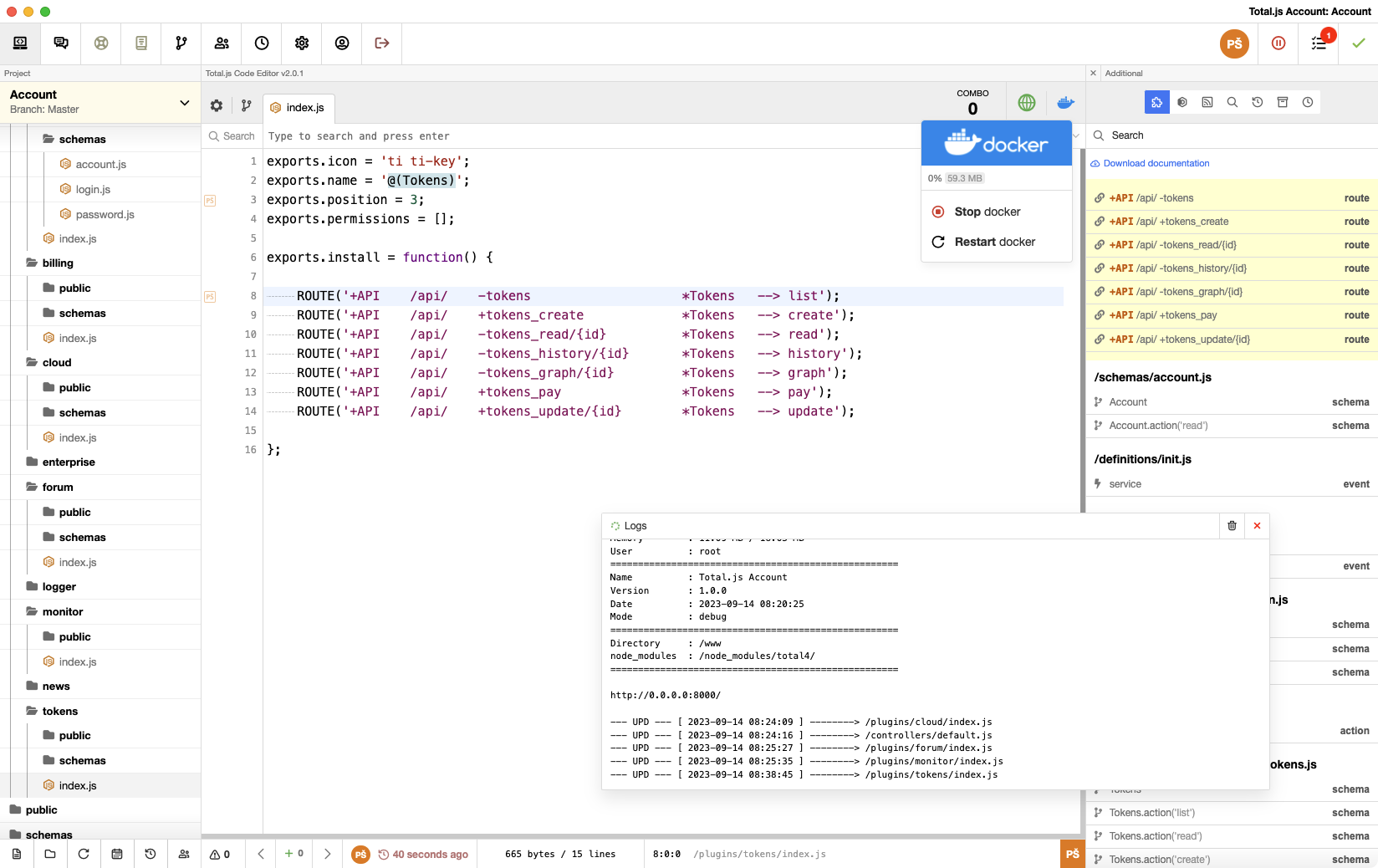
Task: Select the hexagon components icon in Additional panel
Action: pyautogui.click(x=1182, y=102)
